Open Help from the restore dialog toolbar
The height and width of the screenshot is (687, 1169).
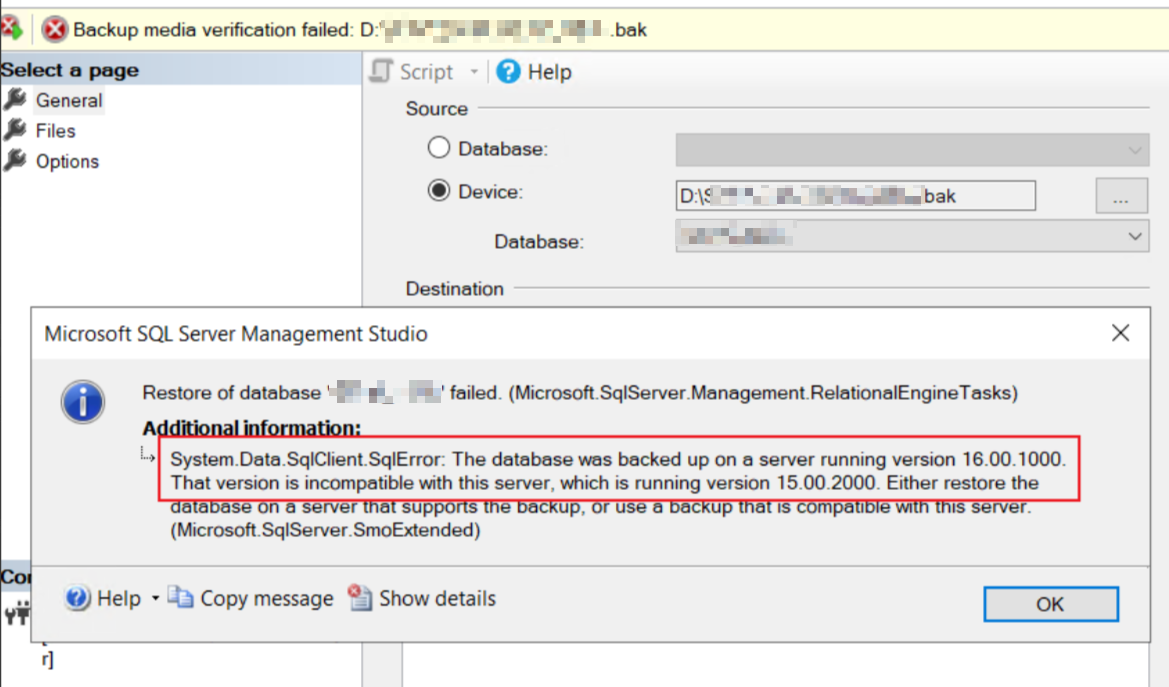coord(549,72)
